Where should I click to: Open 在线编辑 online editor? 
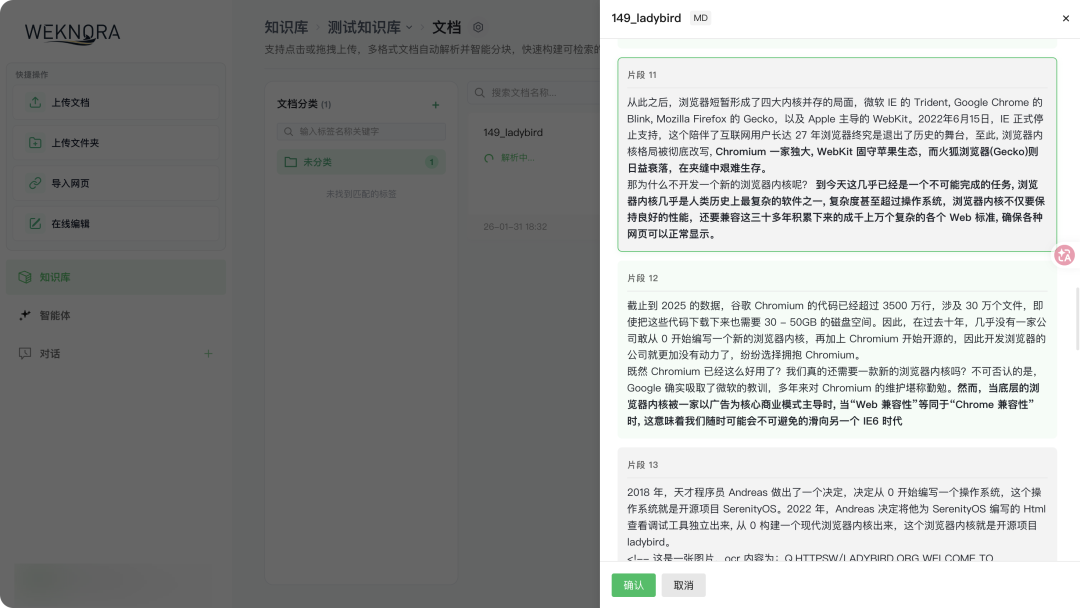click(116, 224)
